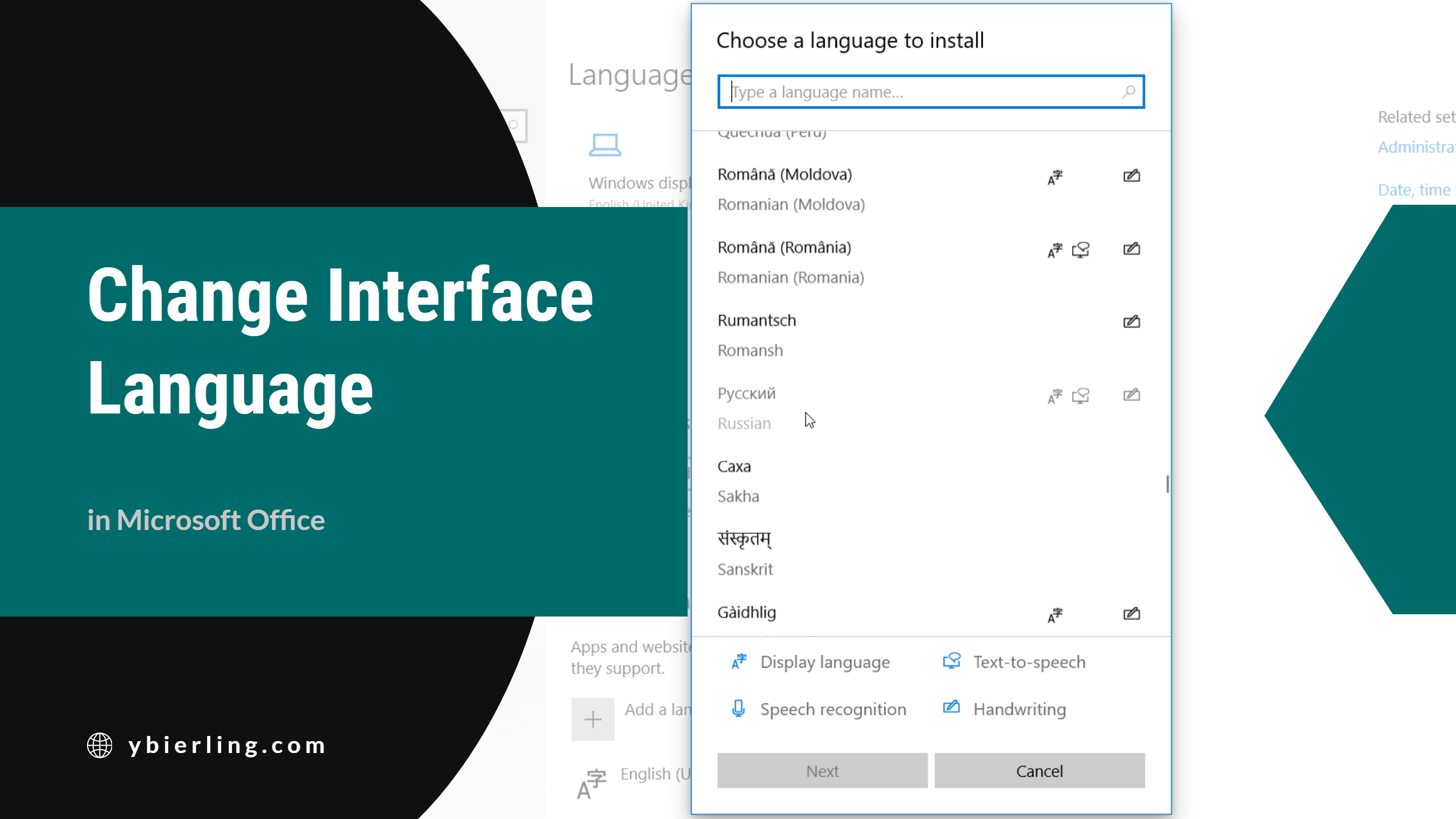Click handwriting icon in Gàidhlig row
This screenshot has height=819, width=1456.
[x=1131, y=613]
